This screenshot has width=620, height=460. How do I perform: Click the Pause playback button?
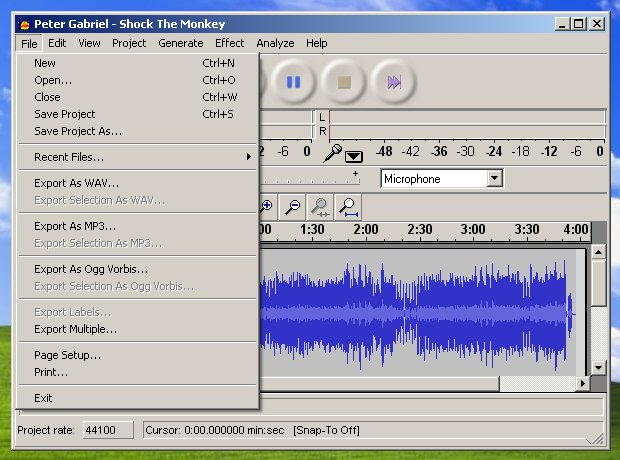click(x=293, y=82)
